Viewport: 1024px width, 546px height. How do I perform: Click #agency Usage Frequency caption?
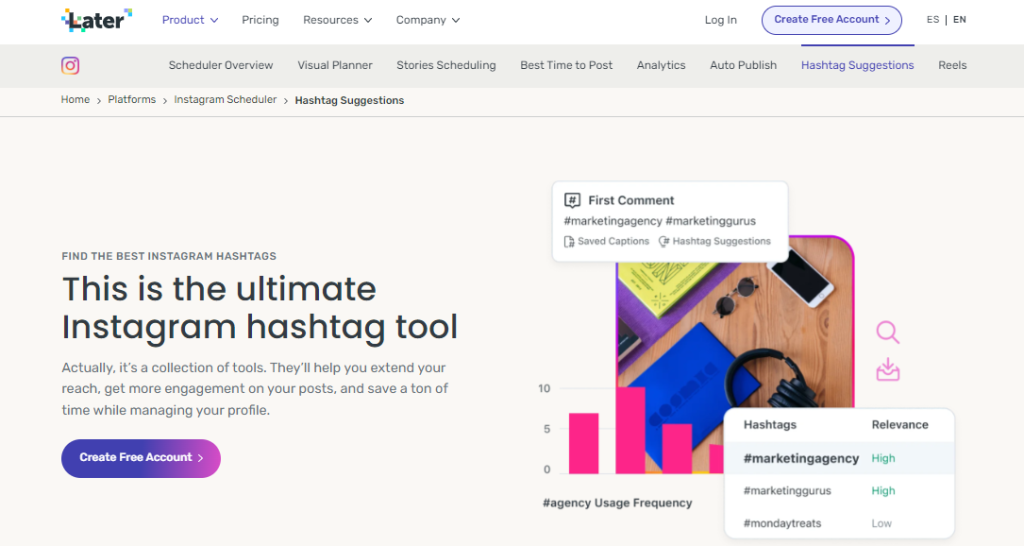click(x=617, y=503)
